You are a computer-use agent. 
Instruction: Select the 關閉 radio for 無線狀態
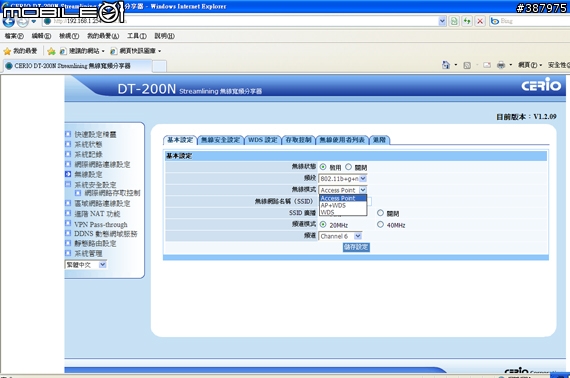348,167
